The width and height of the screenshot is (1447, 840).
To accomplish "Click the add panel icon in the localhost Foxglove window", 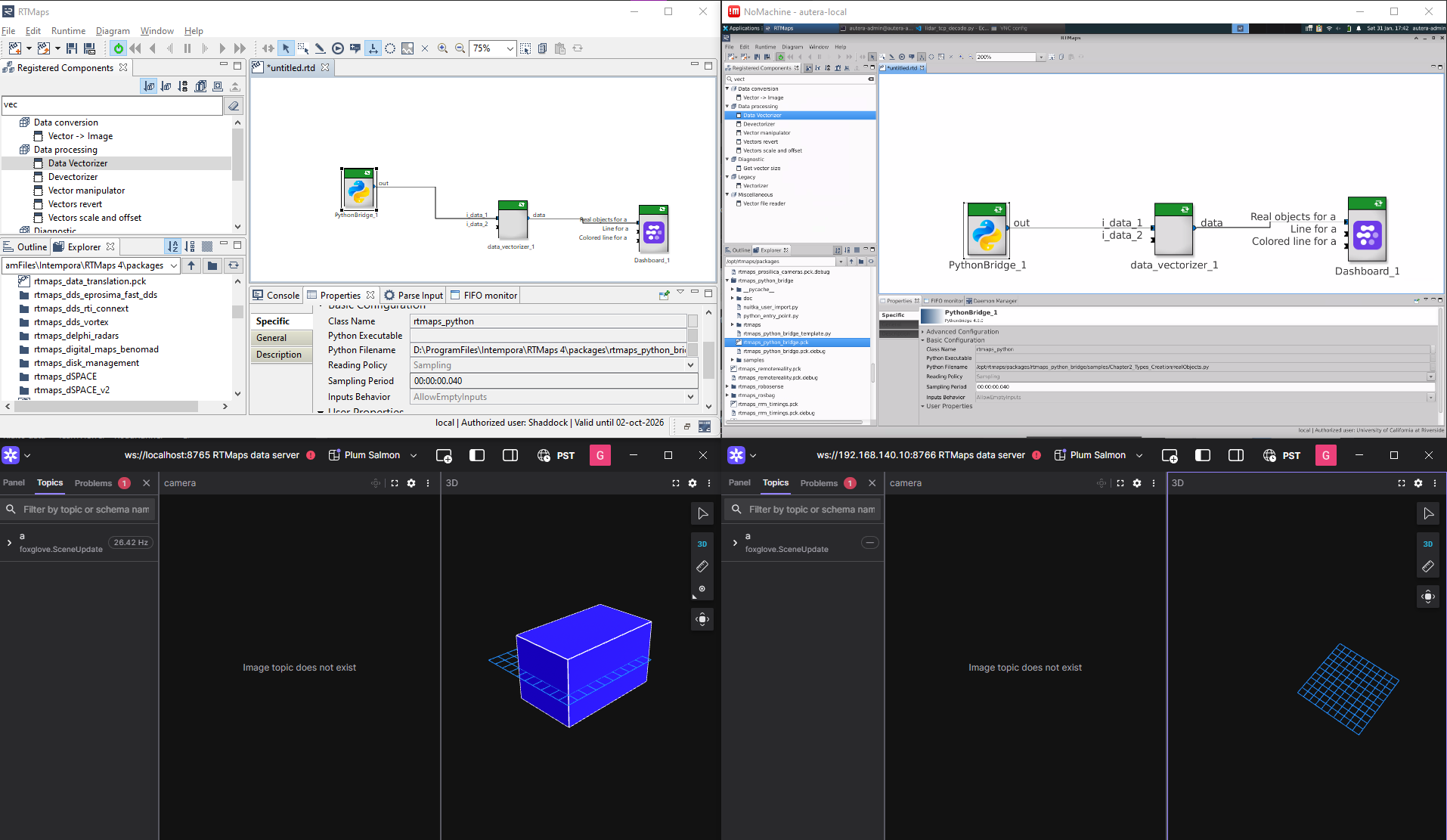I will (444, 455).
